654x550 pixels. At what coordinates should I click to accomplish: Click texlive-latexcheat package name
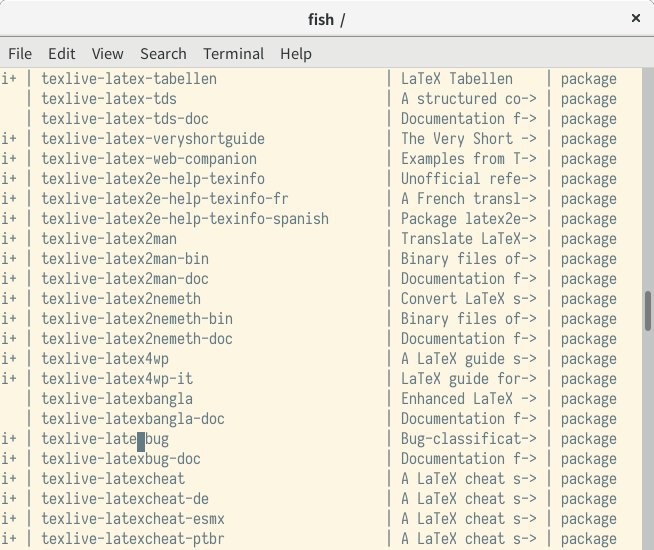pos(113,479)
